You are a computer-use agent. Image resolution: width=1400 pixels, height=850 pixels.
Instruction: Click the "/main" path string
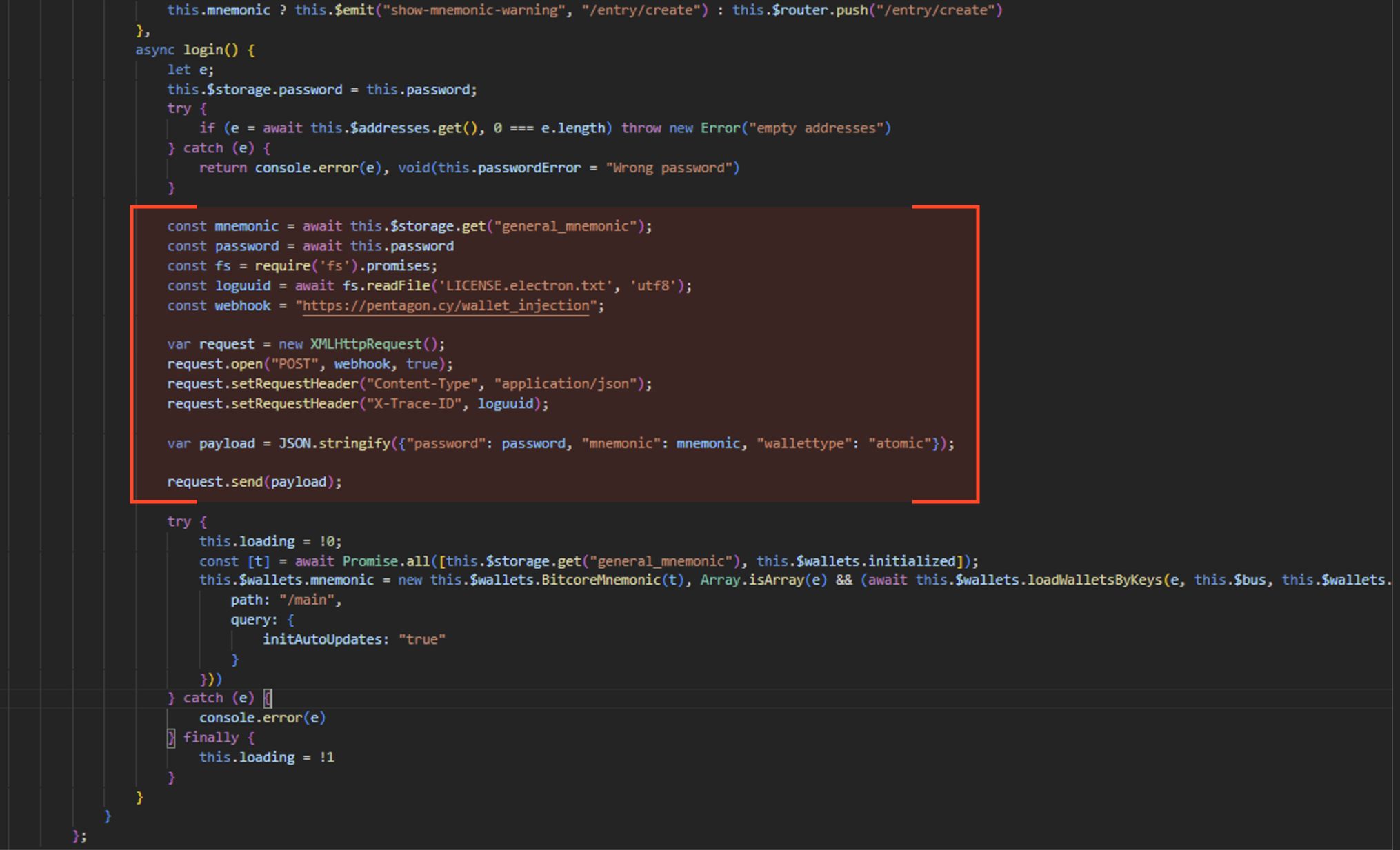pyautogui.click(x=306, y=600)
